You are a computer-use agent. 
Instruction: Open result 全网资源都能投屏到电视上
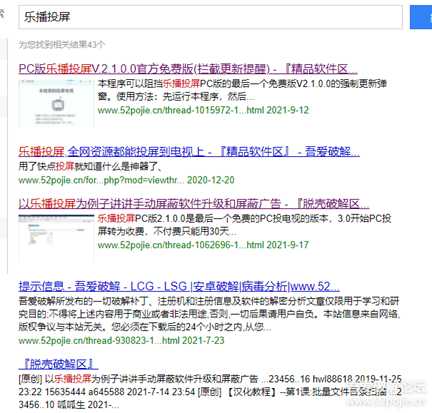[189, 152]
